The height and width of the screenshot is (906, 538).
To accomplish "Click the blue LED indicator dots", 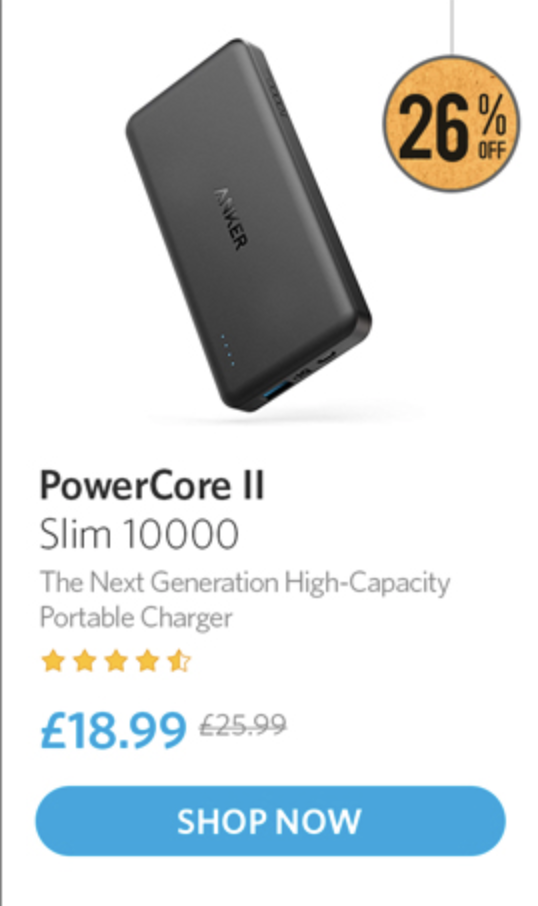I will [x=228, y=349].
